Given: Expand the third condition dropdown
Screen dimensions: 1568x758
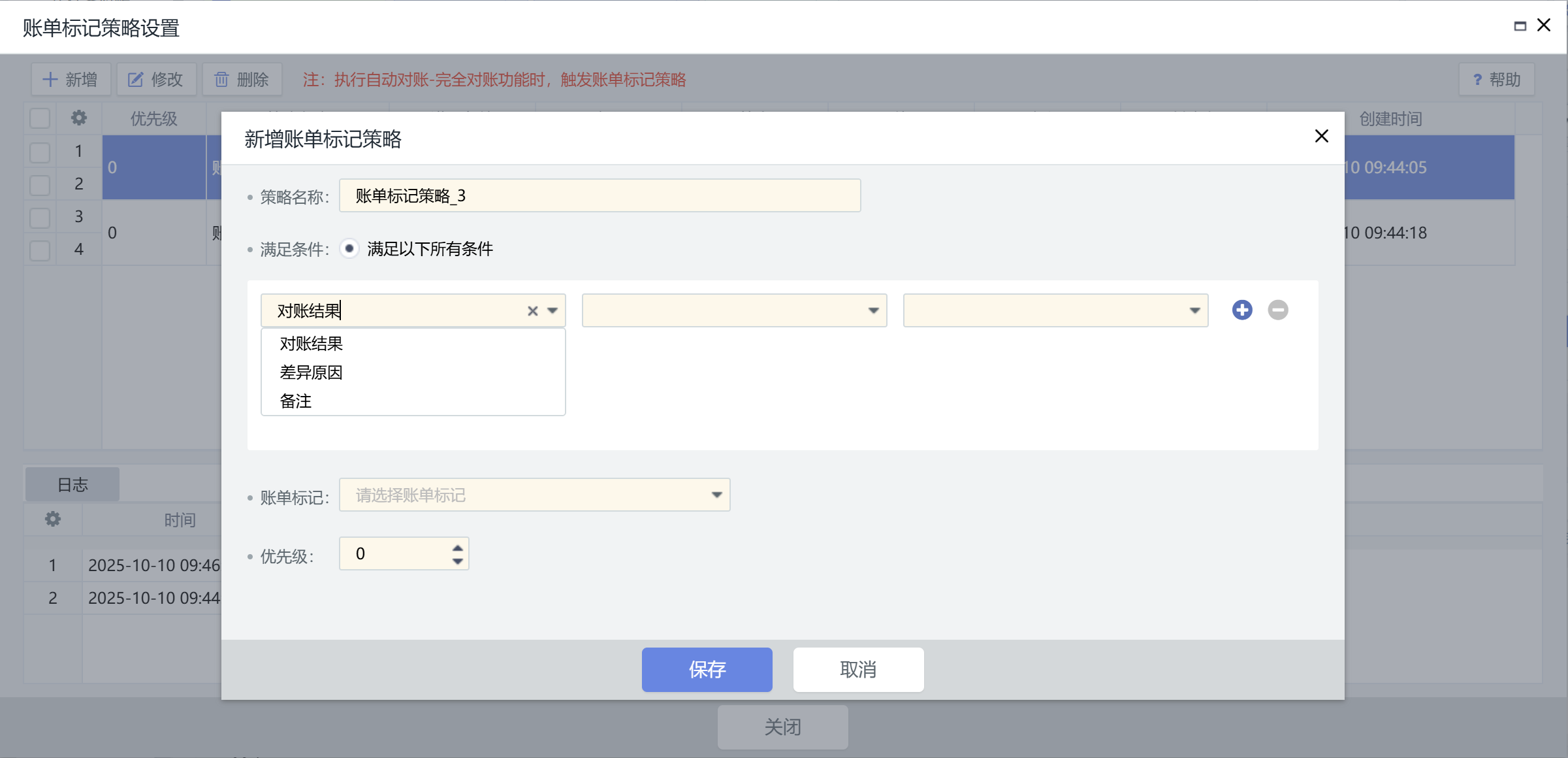Looking at the screenshot, I should pos(1194,310).
